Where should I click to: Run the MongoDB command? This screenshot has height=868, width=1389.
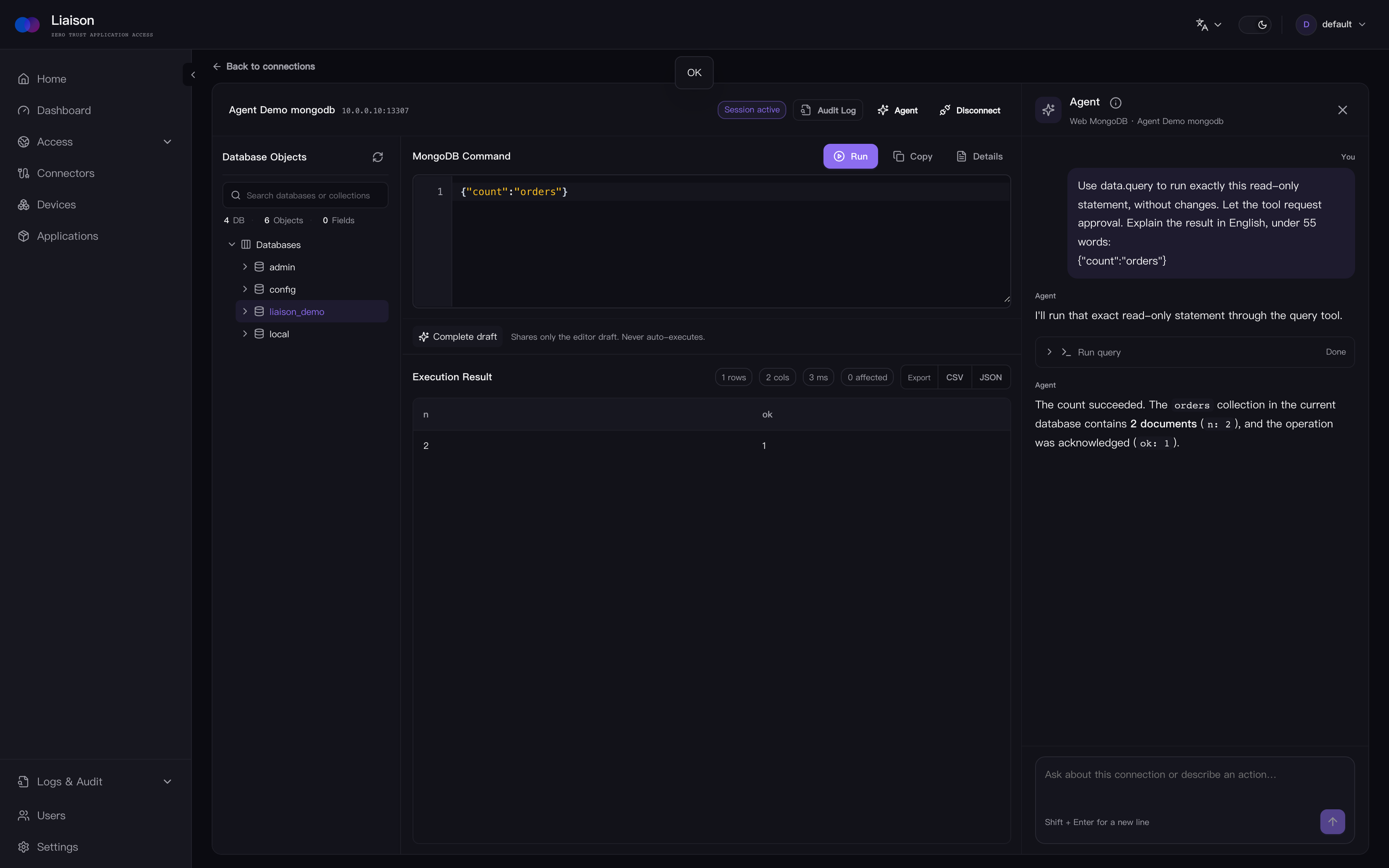pos(850,156)
